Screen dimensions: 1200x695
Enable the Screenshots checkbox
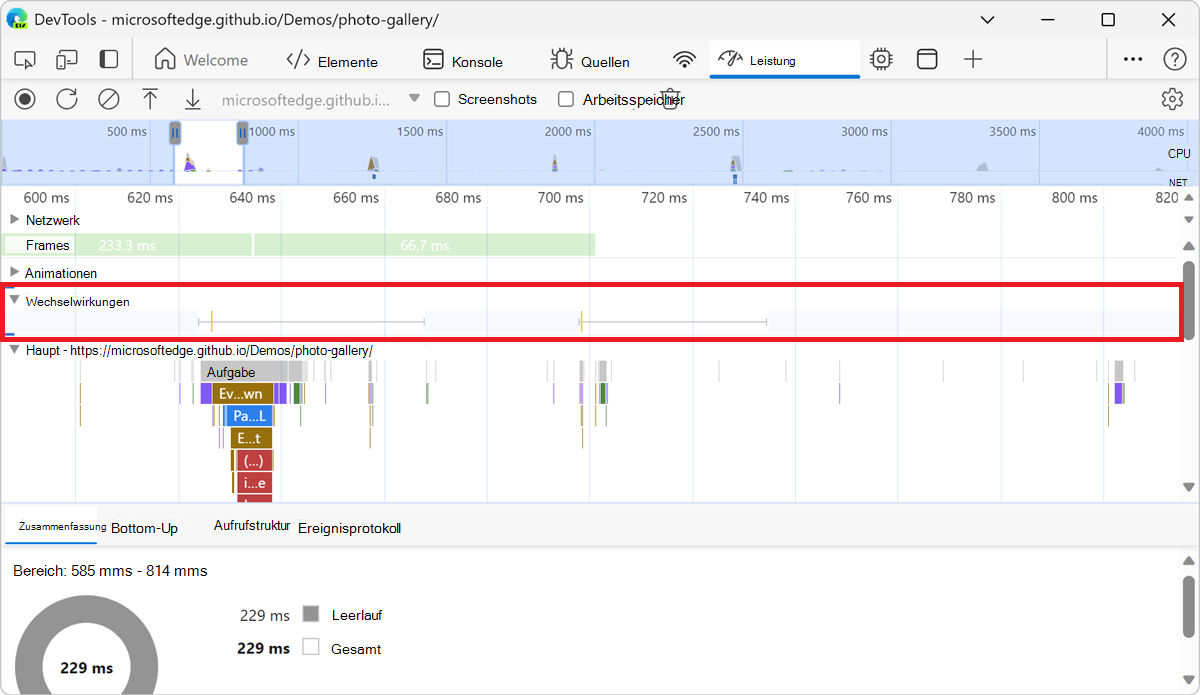coord(442,99)
